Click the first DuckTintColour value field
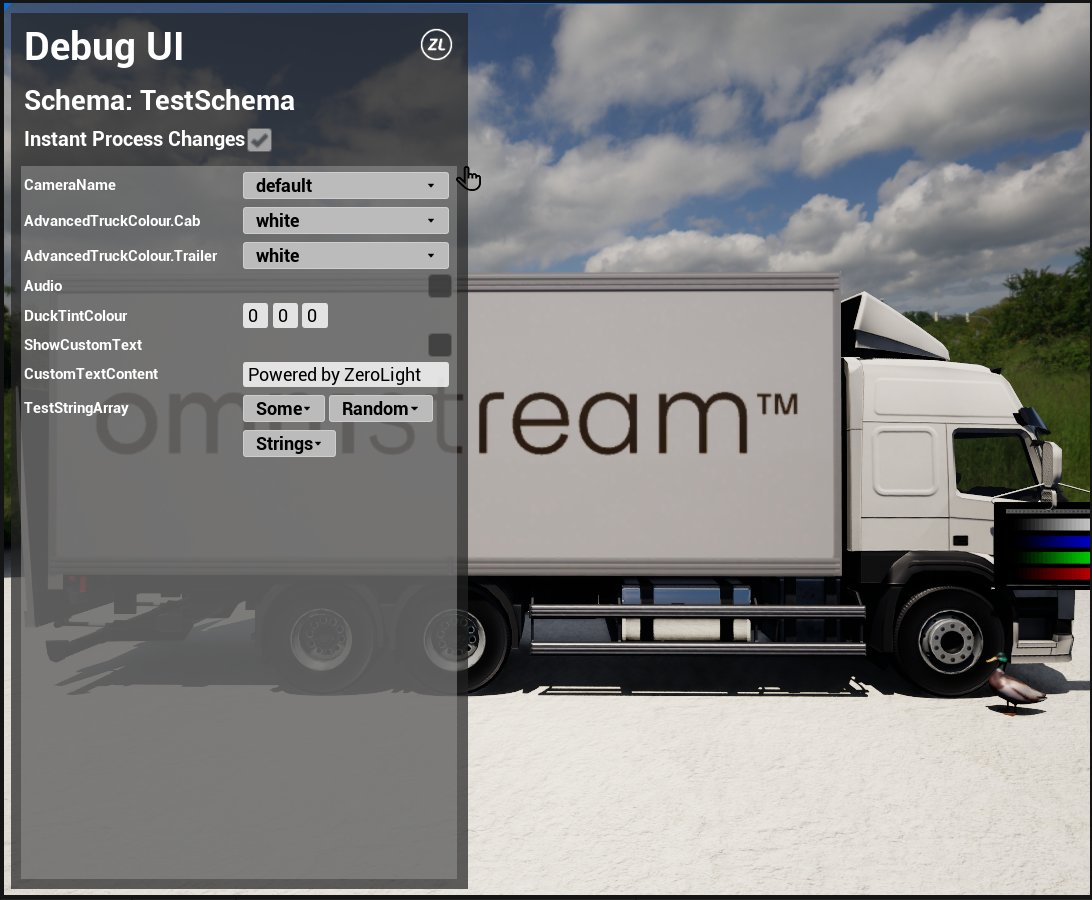Image resolution: width=1092 pixels, height=900 pixels. click(x=255, y=315)
